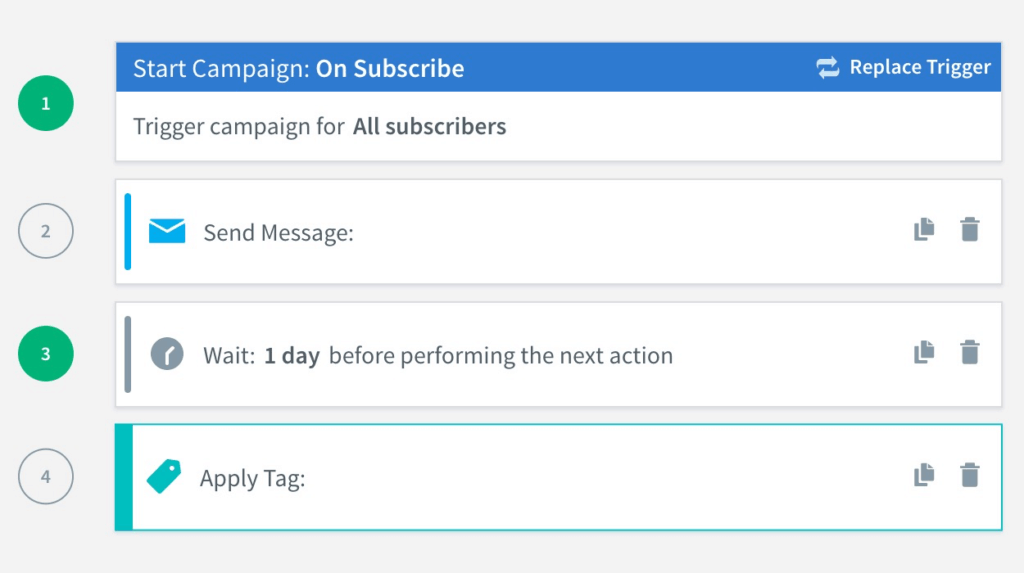
Task: Select green step 3 circle
Action: [x=46, y=353]
